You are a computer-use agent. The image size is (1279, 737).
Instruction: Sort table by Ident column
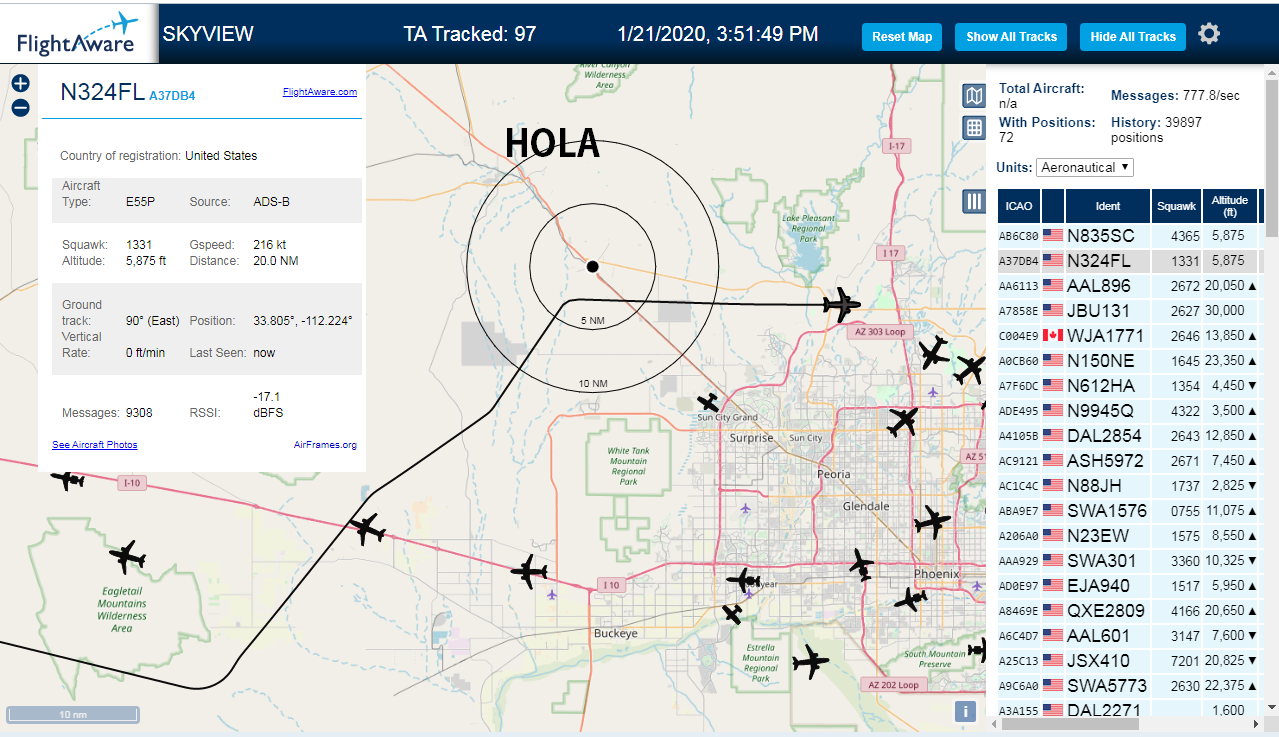[x=1108, y=206]
